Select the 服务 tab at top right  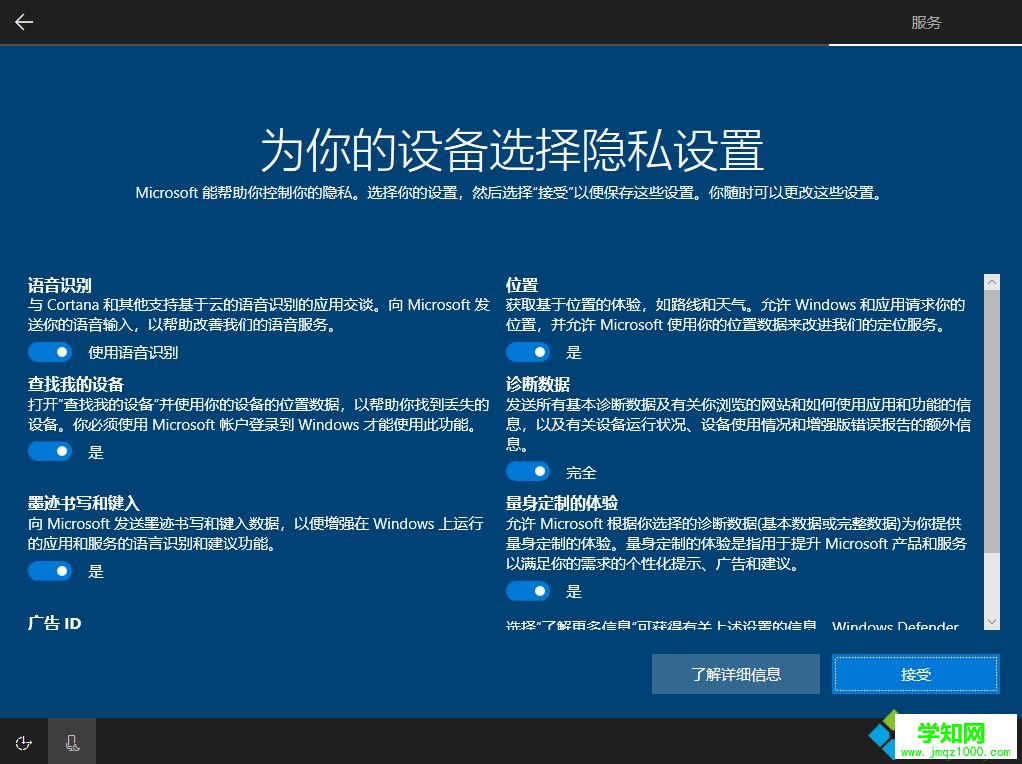(x=926, y=22)
